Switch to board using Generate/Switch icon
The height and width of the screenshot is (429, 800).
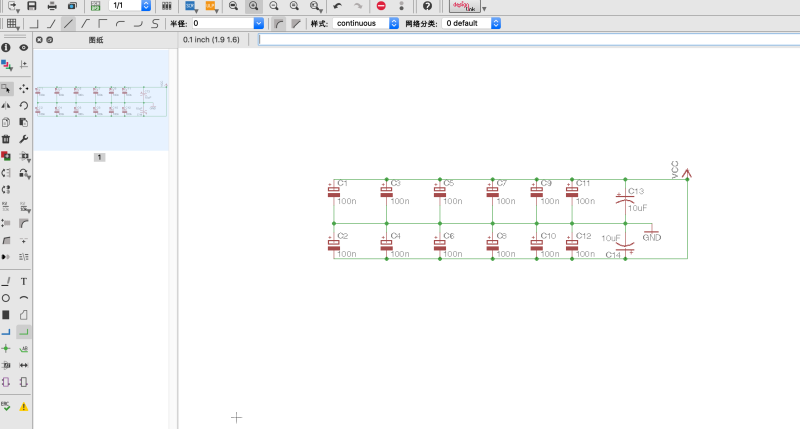[x=95, y=6]
